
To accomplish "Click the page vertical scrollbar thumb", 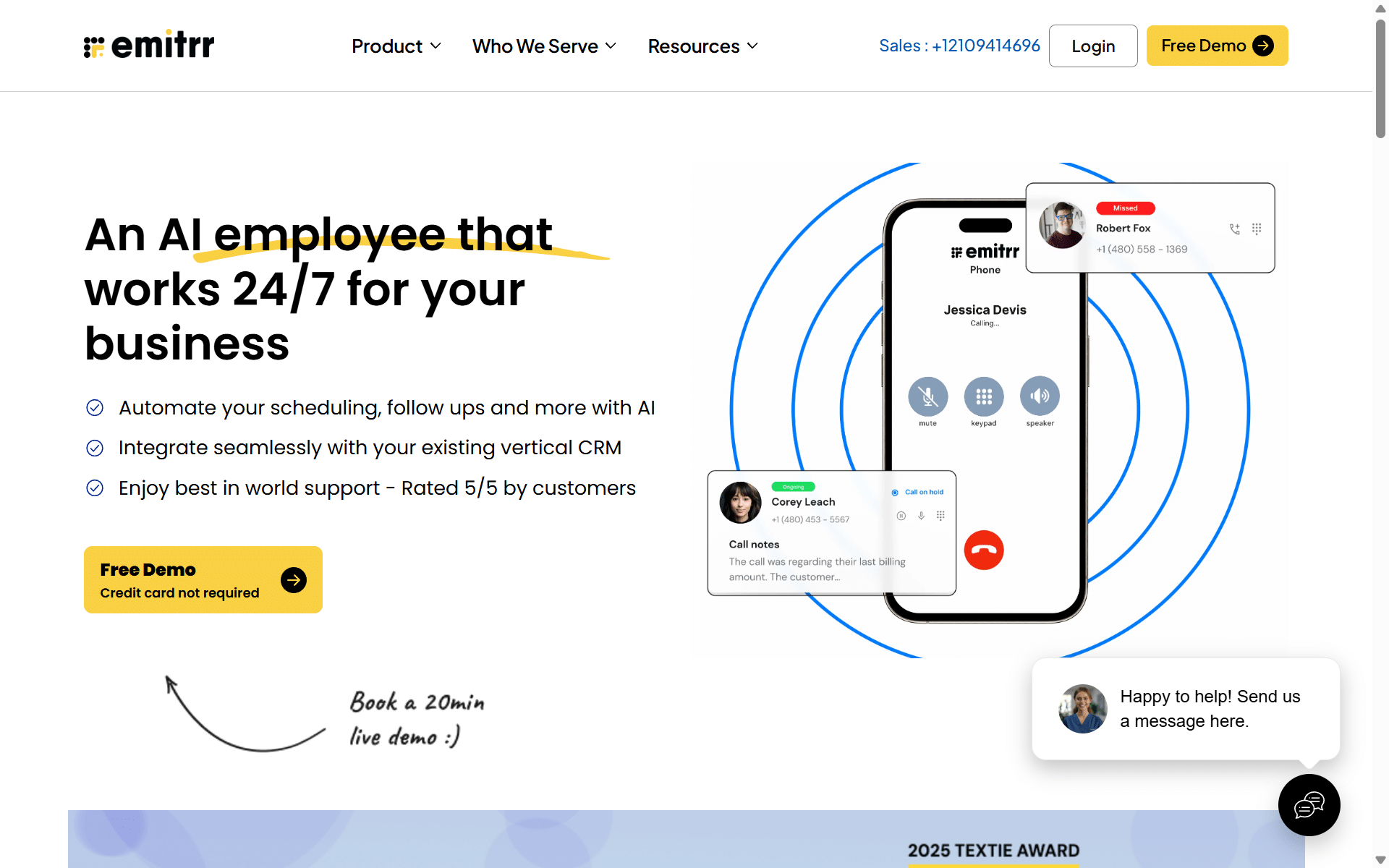I will [1380, 78].
